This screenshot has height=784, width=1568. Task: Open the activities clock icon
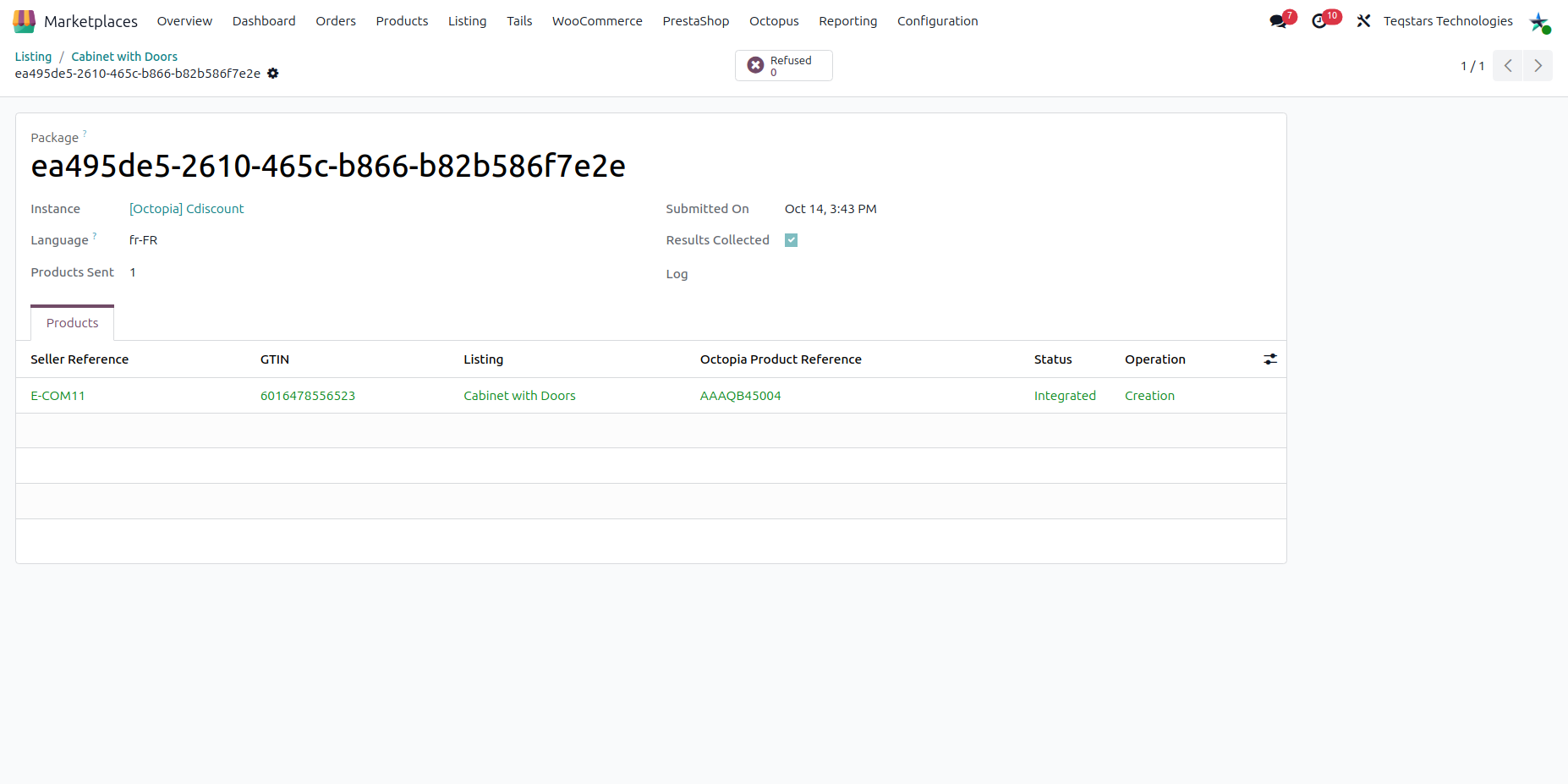click(1320, 21)
